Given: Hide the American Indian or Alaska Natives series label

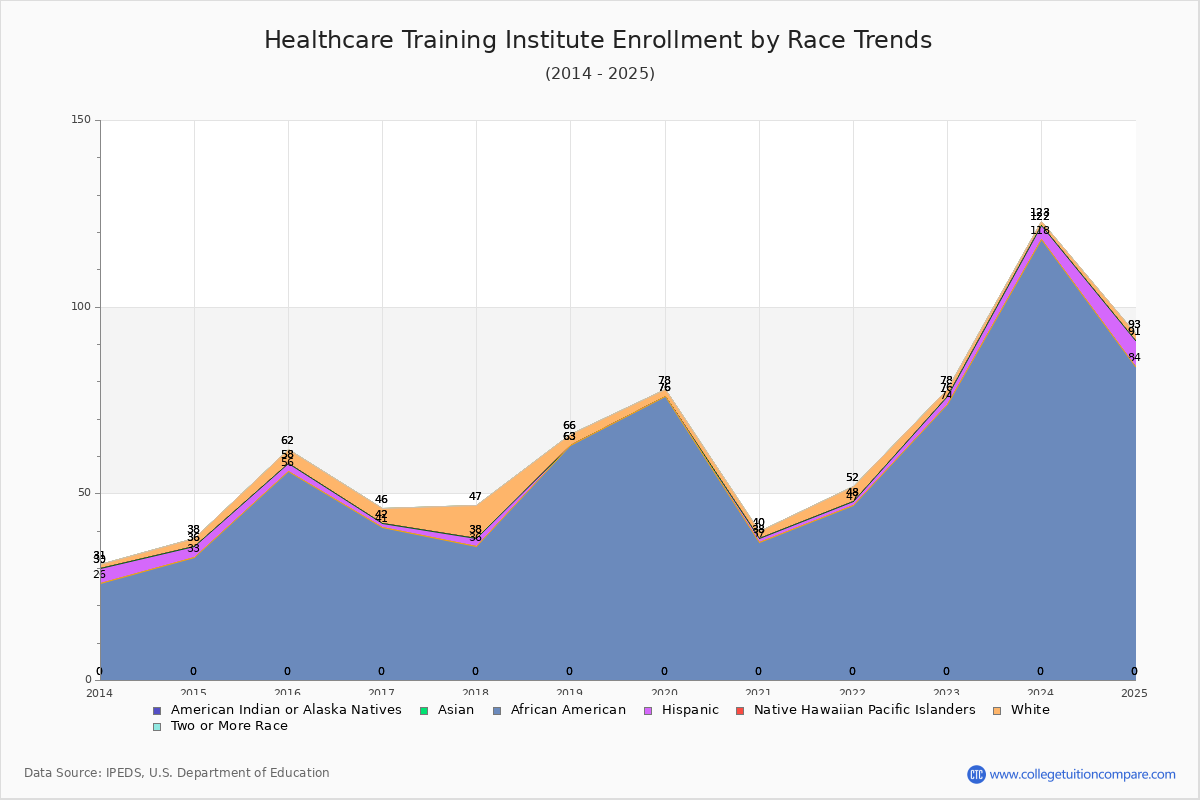Looking at the screenshot, I should point(286,710).
